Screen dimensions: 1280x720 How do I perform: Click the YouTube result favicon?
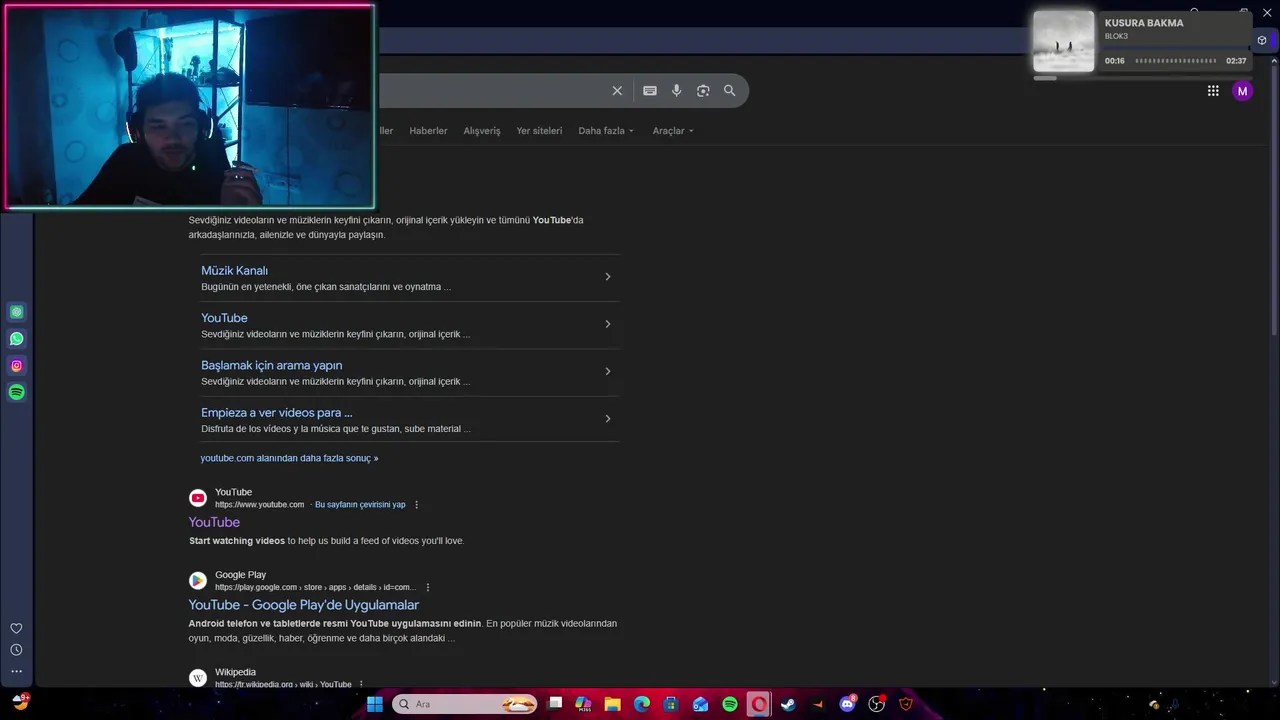tap(198, 498)
